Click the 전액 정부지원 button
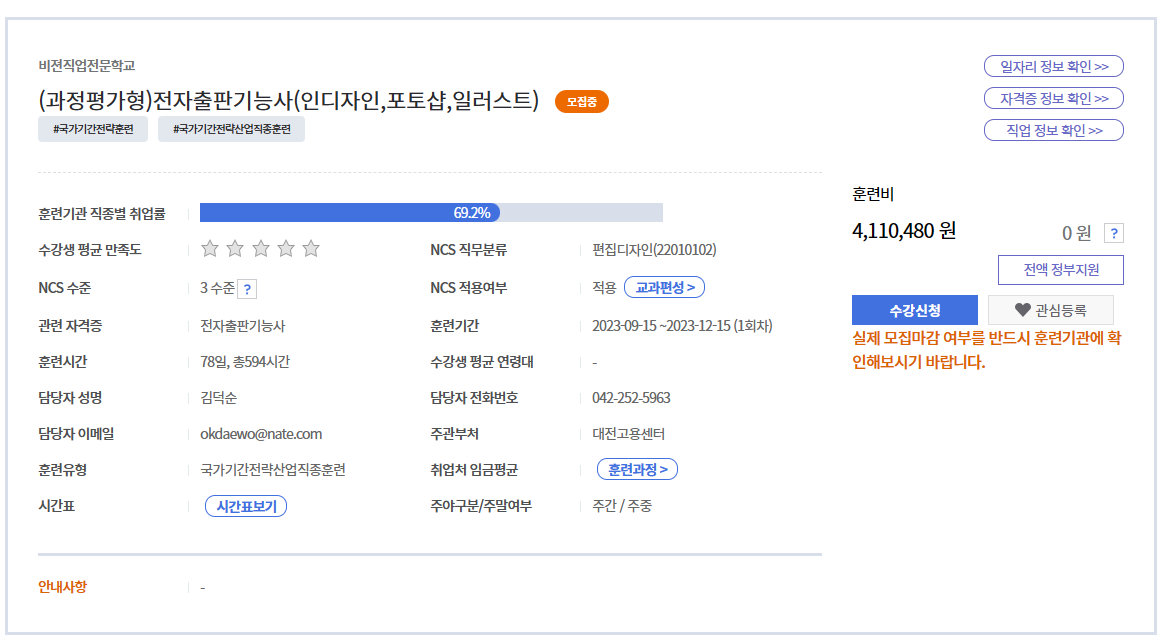Viewport: 1170px width, 639px height. point(1060,270)
